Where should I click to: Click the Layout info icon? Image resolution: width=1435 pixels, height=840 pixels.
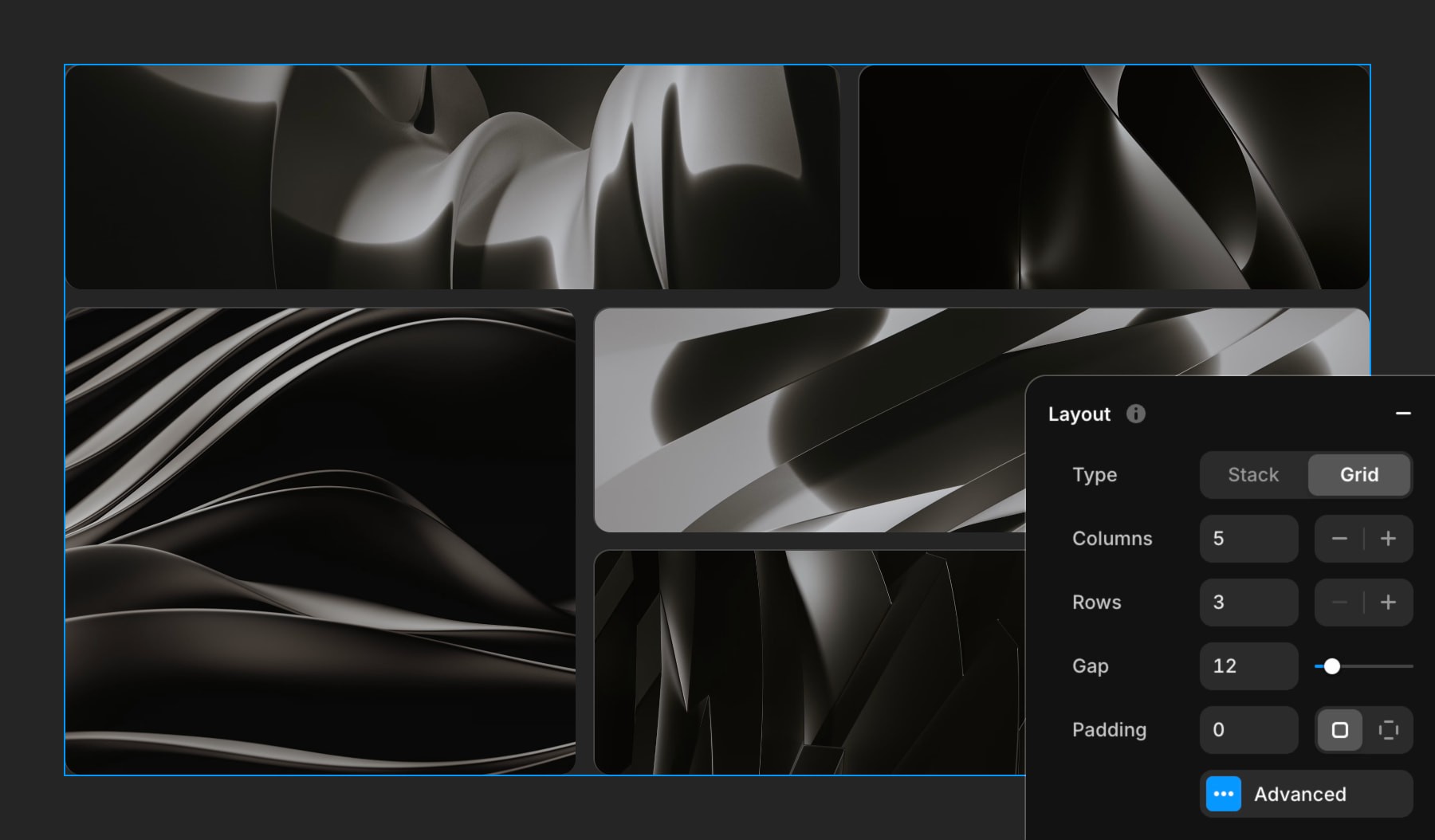point(1135,414)
